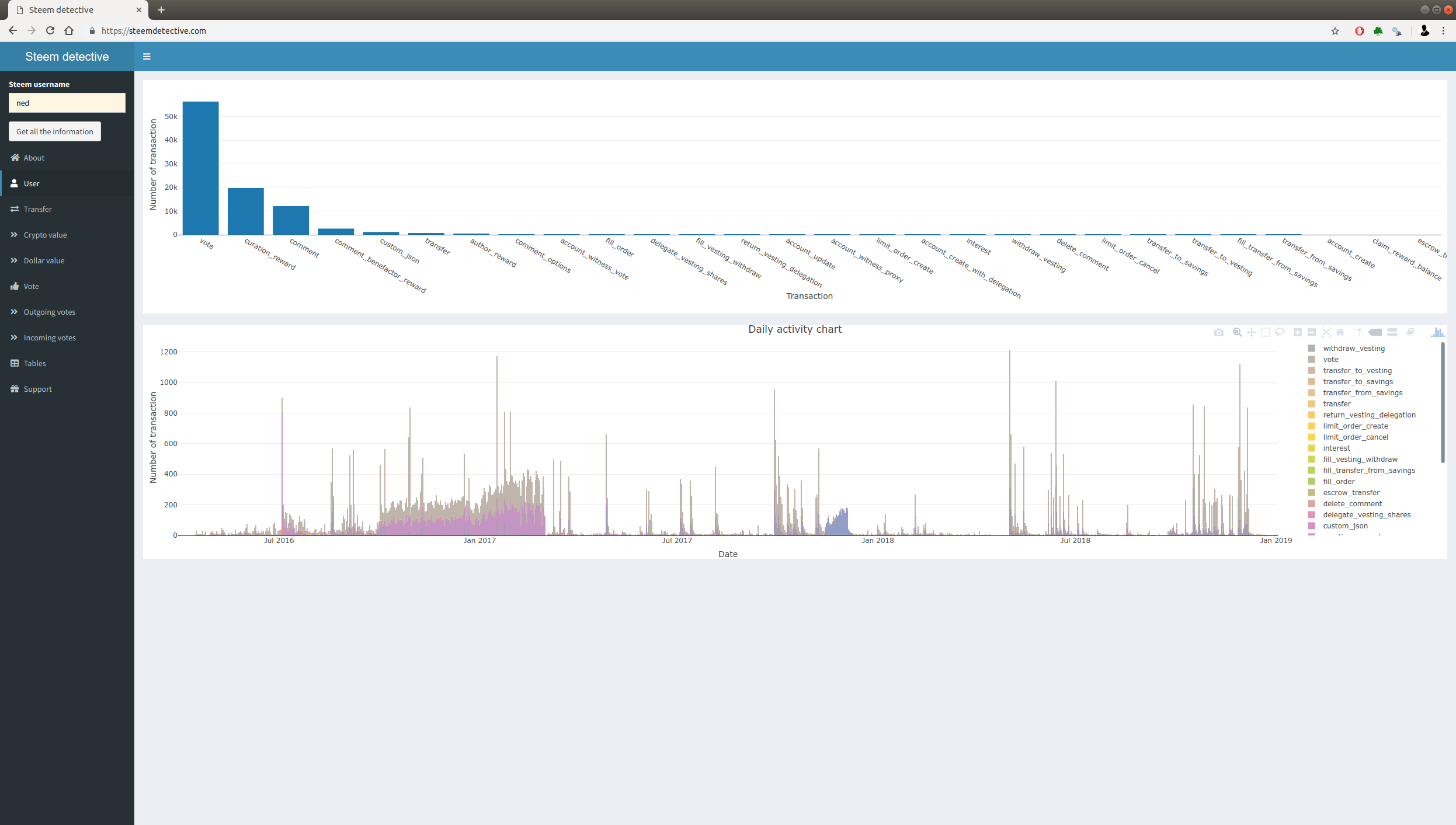
Task: Click Get all the information button
Action: tap(55, 132)
